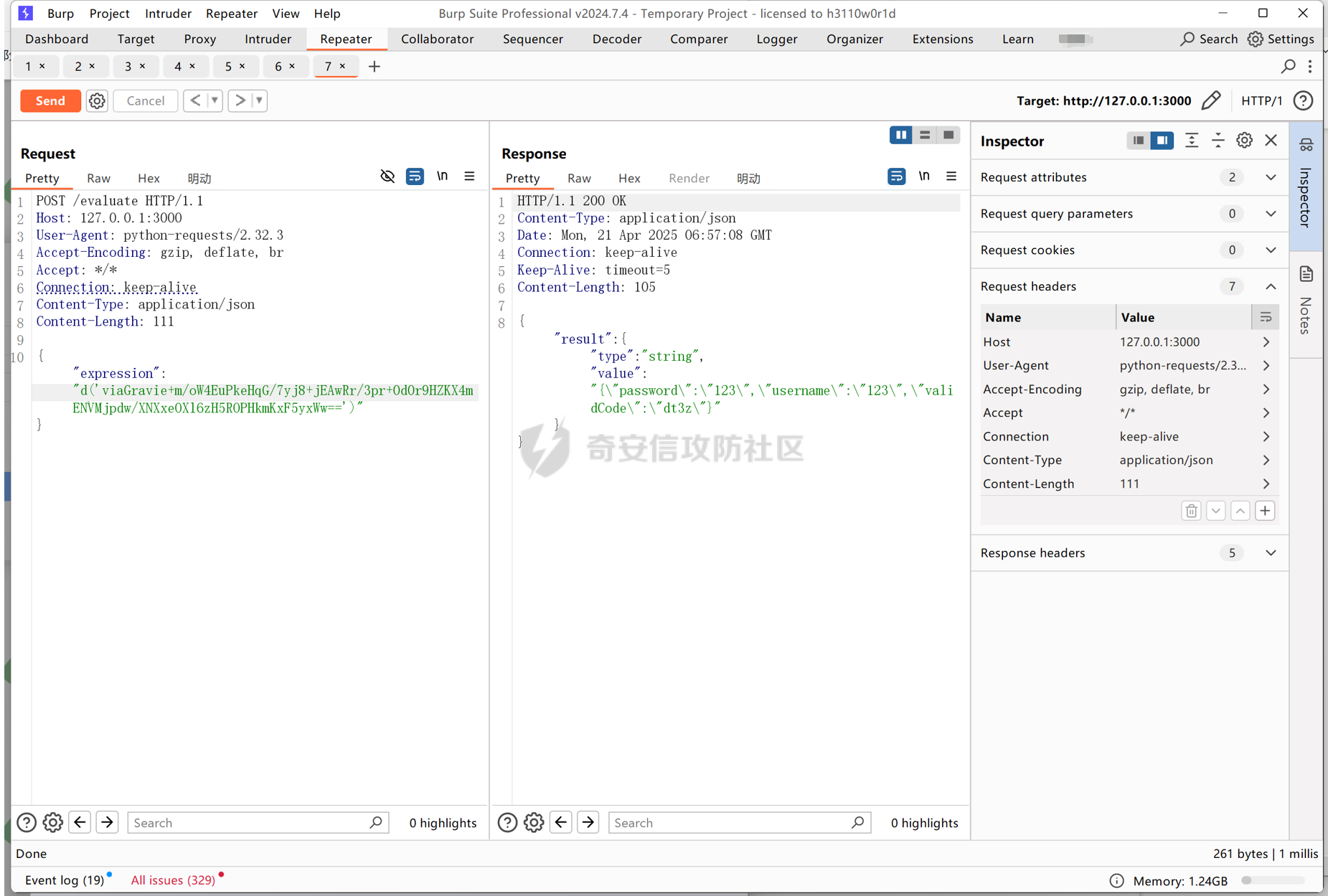This screenshot has height=896, width=1328.
Task: Select Raw view in Response
Action: pyautogui.click(x=579, y=178)
